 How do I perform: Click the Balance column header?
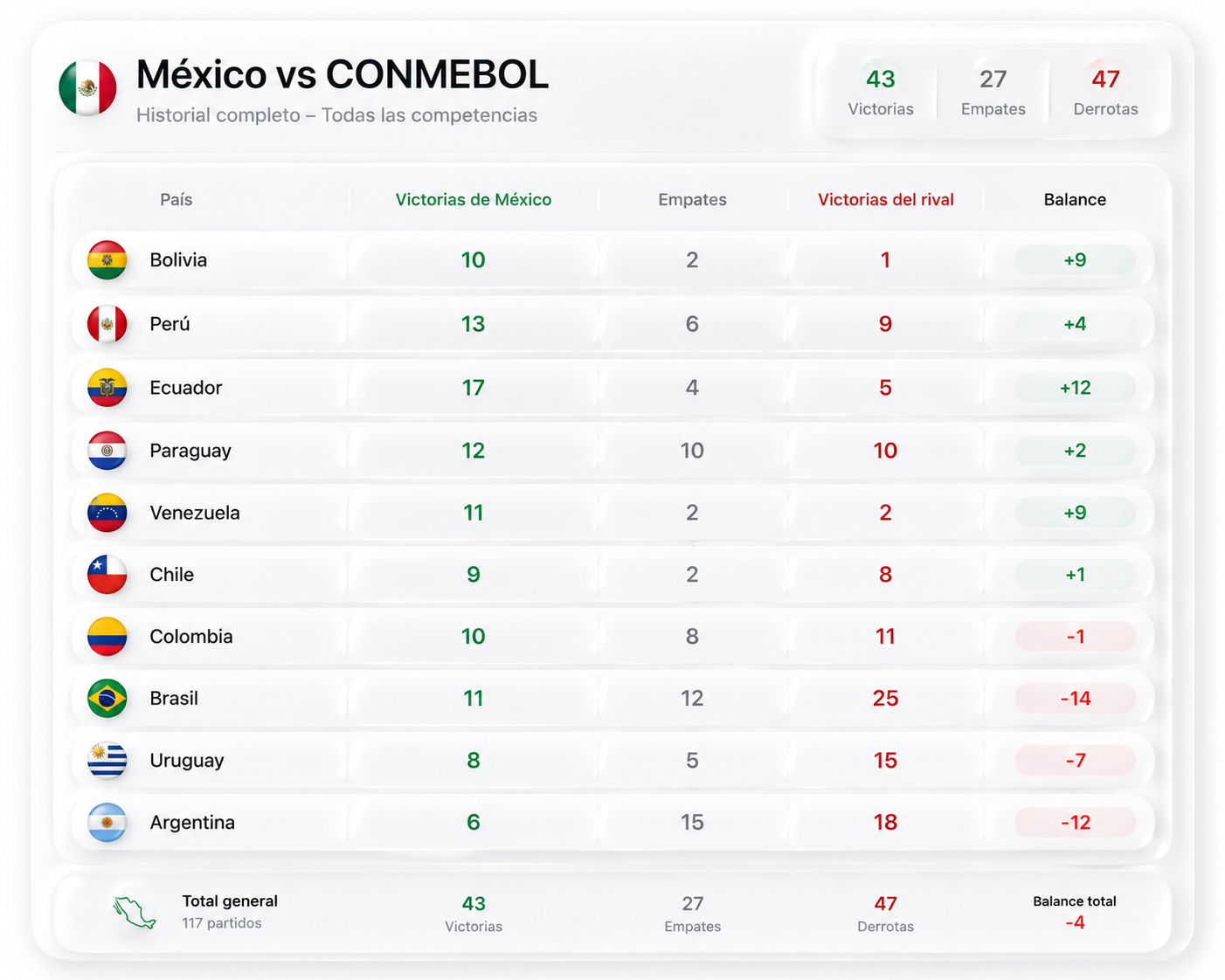(1075, 200)
